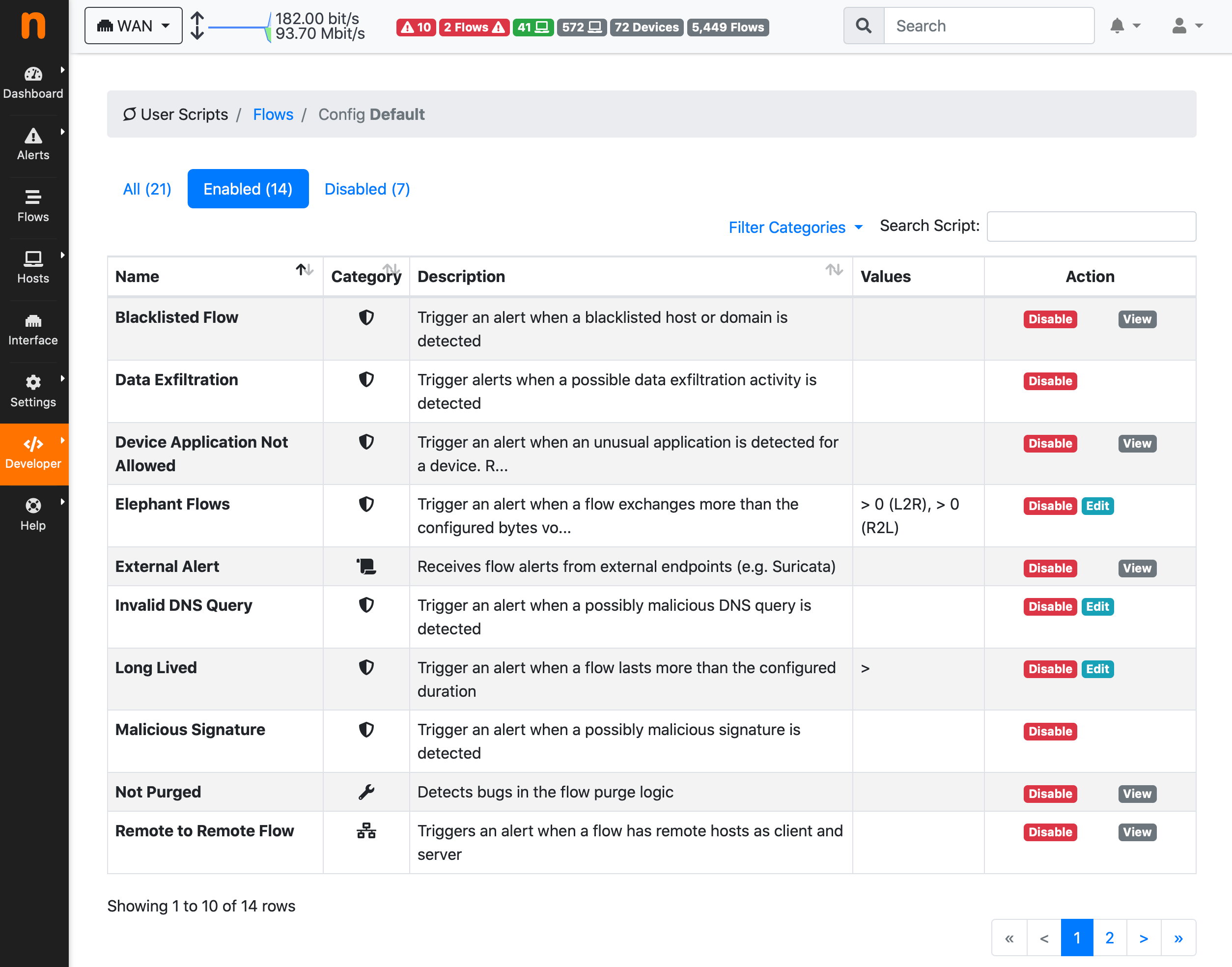Open the Flows sidebar icon
1232x967 pixels.
pyautogui.click(x=33, y=198)
